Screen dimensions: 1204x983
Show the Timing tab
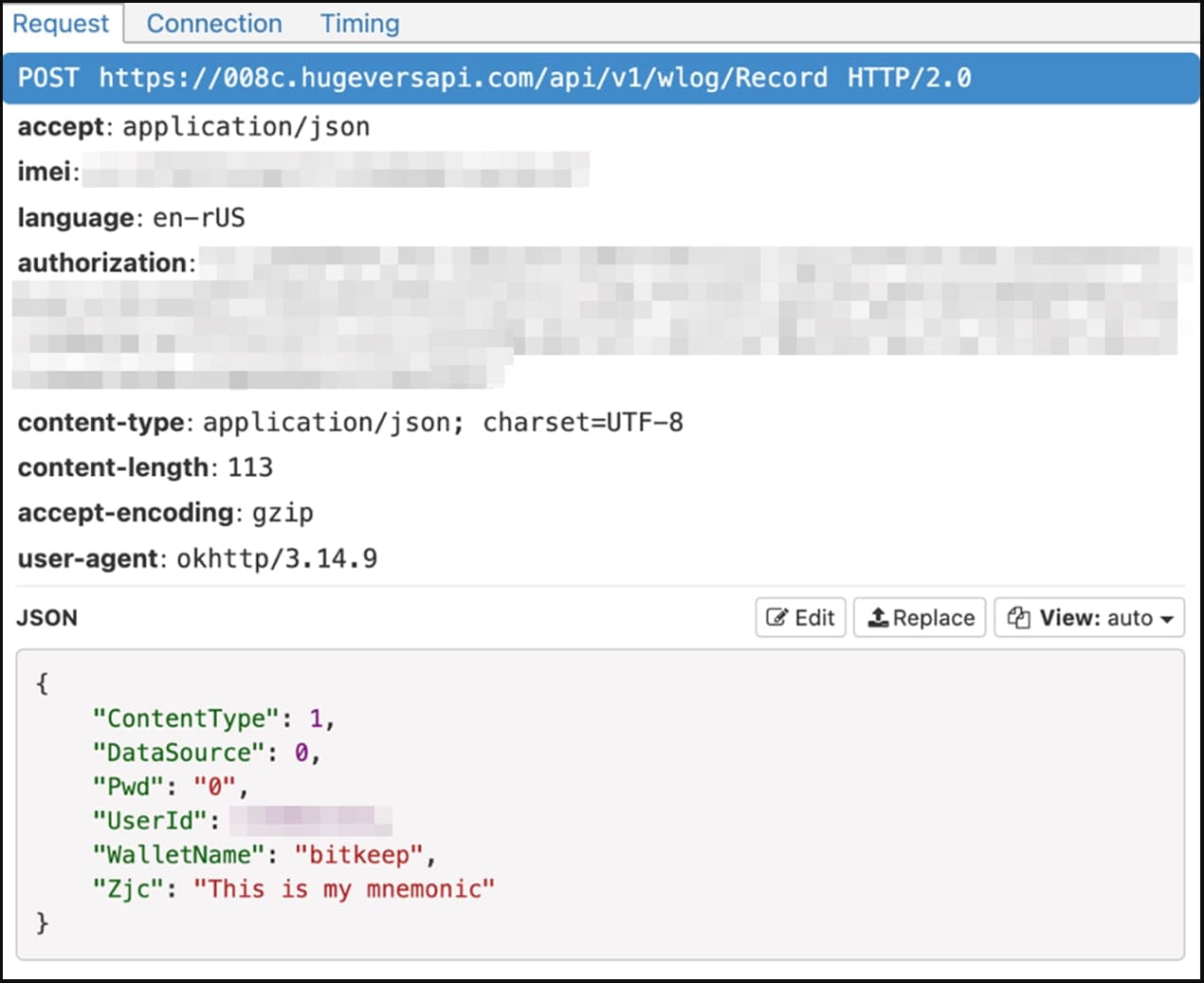[x=359, y=24]
